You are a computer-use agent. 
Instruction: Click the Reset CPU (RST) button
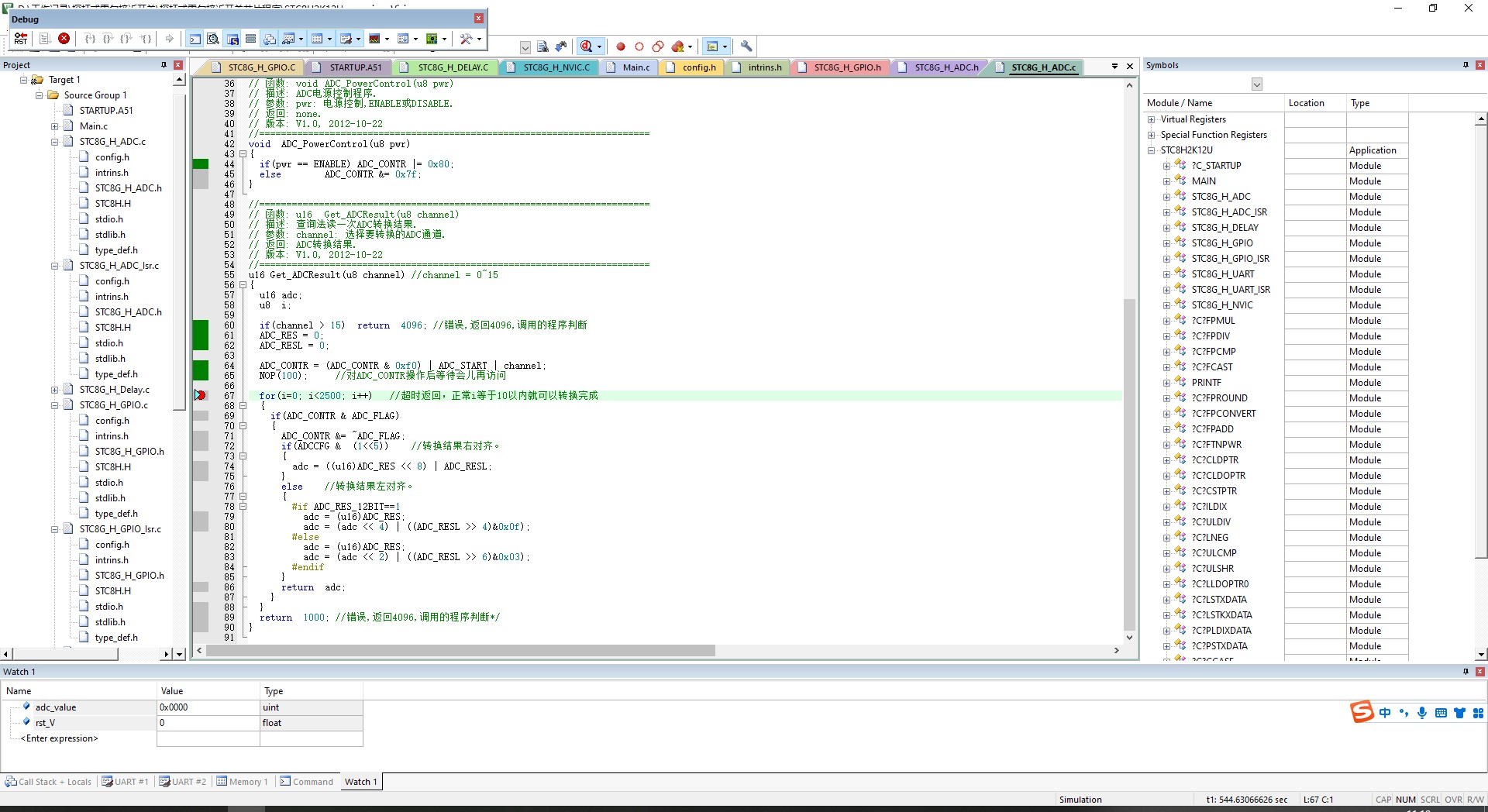point(21,39)
